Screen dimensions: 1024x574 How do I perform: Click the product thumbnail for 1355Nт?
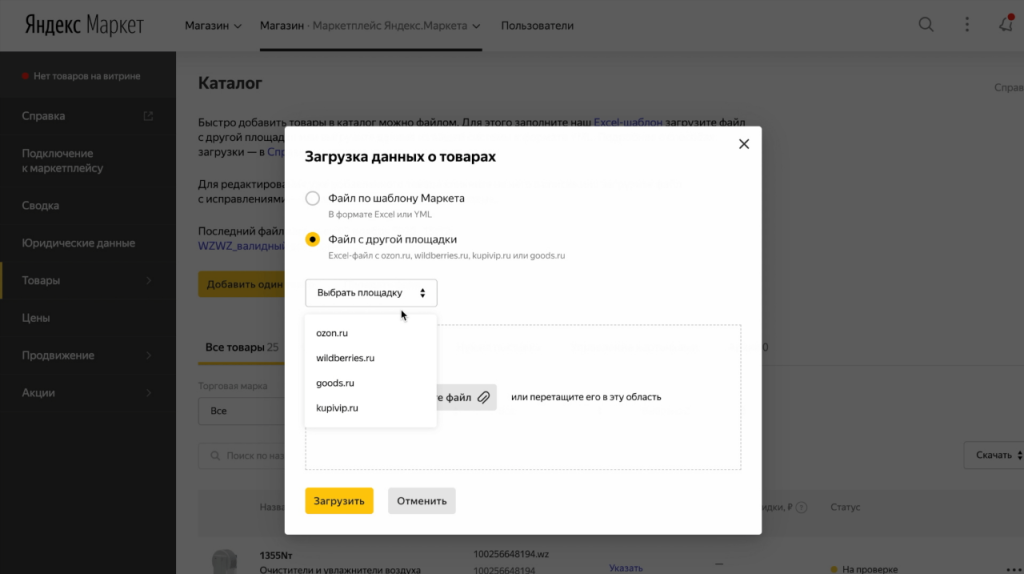coord(225,562)
